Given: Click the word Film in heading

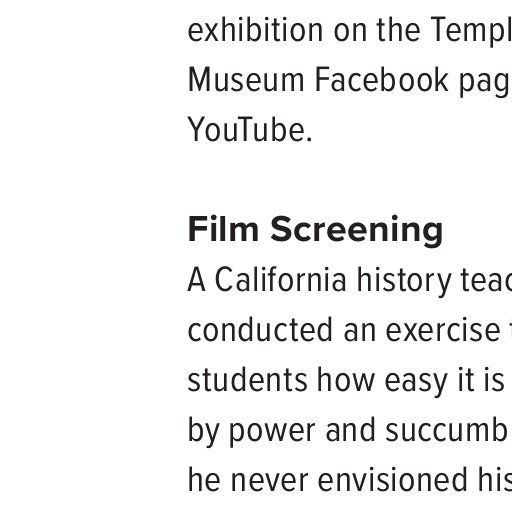Looking at the screenshot, I should click(223, 228).
